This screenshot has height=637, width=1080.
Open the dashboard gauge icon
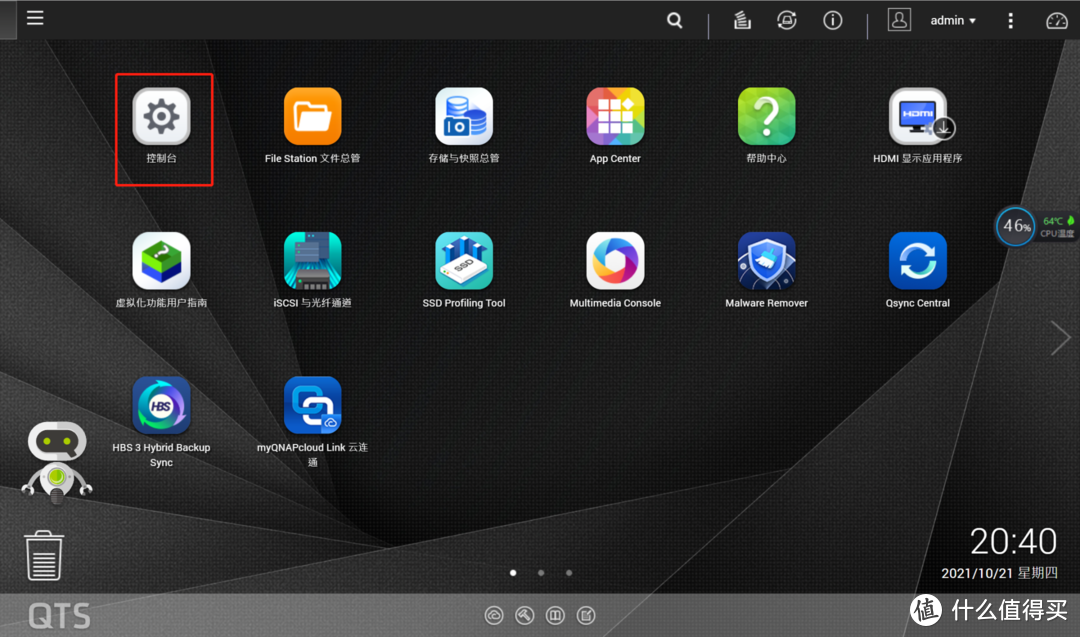coord(1057,21)
